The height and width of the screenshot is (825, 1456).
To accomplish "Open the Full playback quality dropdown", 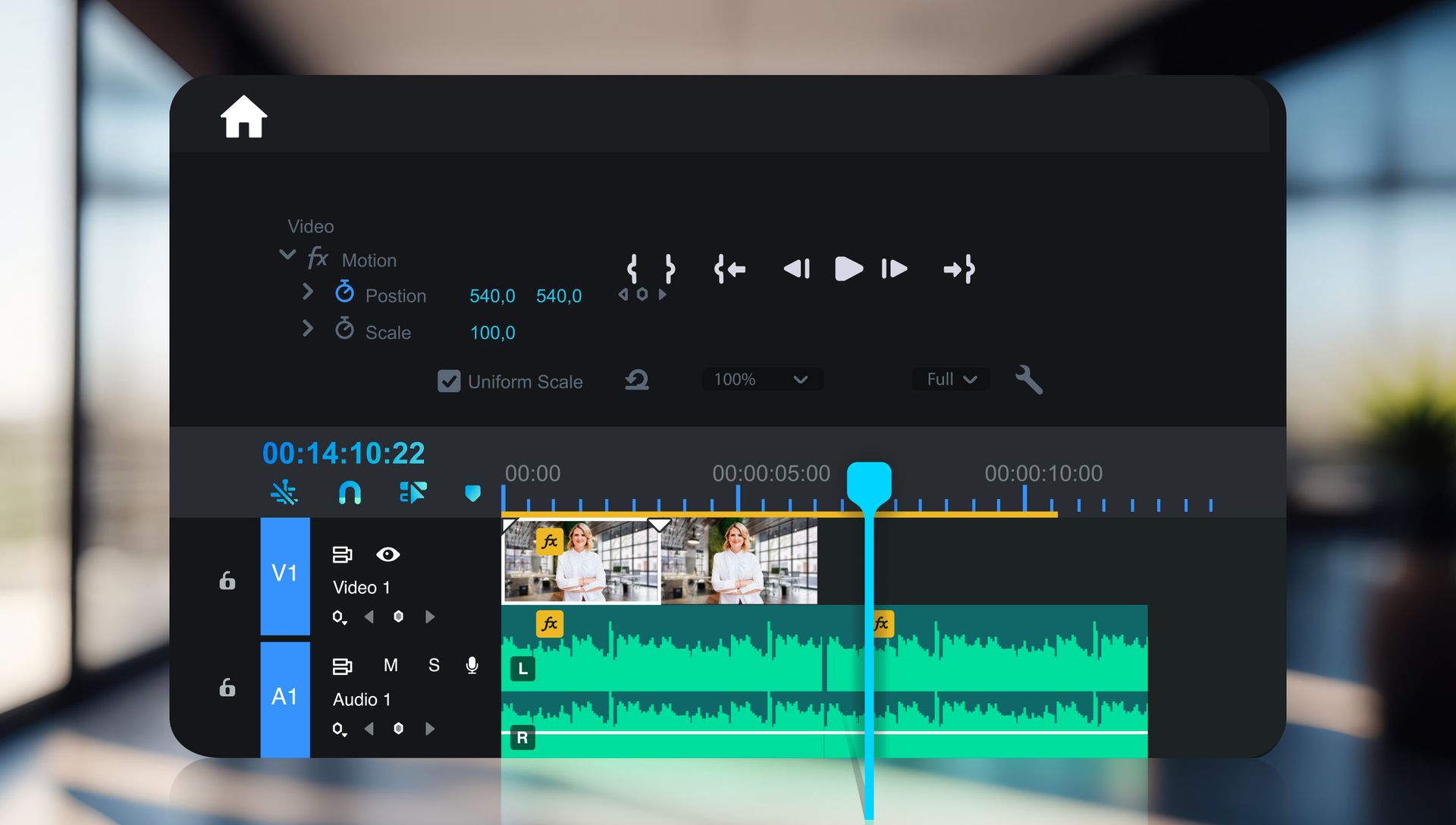I will click(x=949, y=379).
